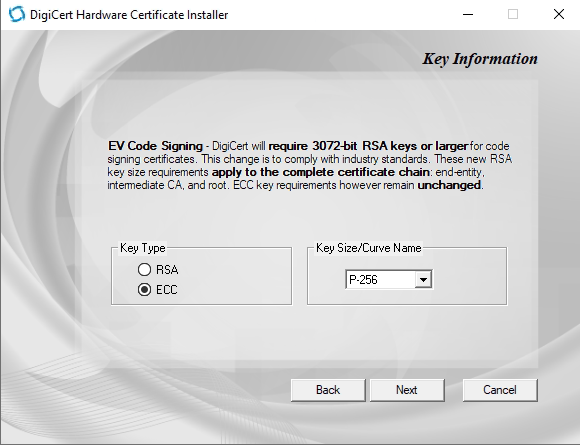The image size is (580, 445).
Task: Click the Key Type group label
Action: coord(143,248)
